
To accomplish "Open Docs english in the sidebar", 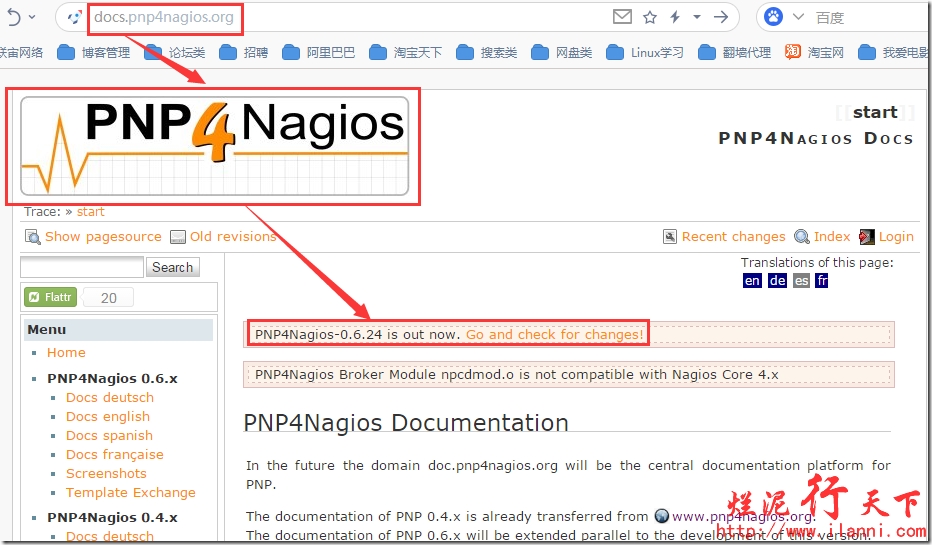I will [x=108, y=417].
